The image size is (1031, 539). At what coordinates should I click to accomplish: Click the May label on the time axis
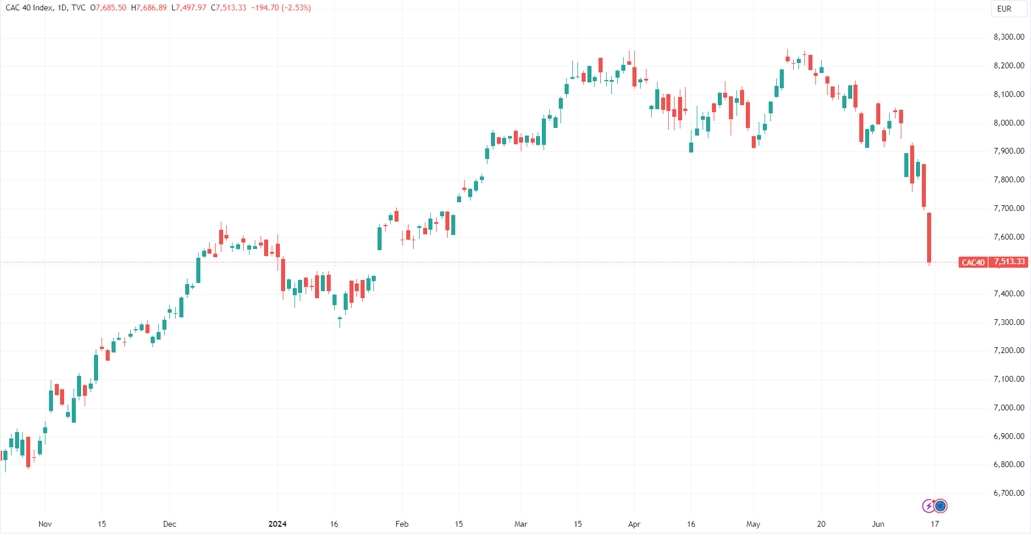pos(753,523)
